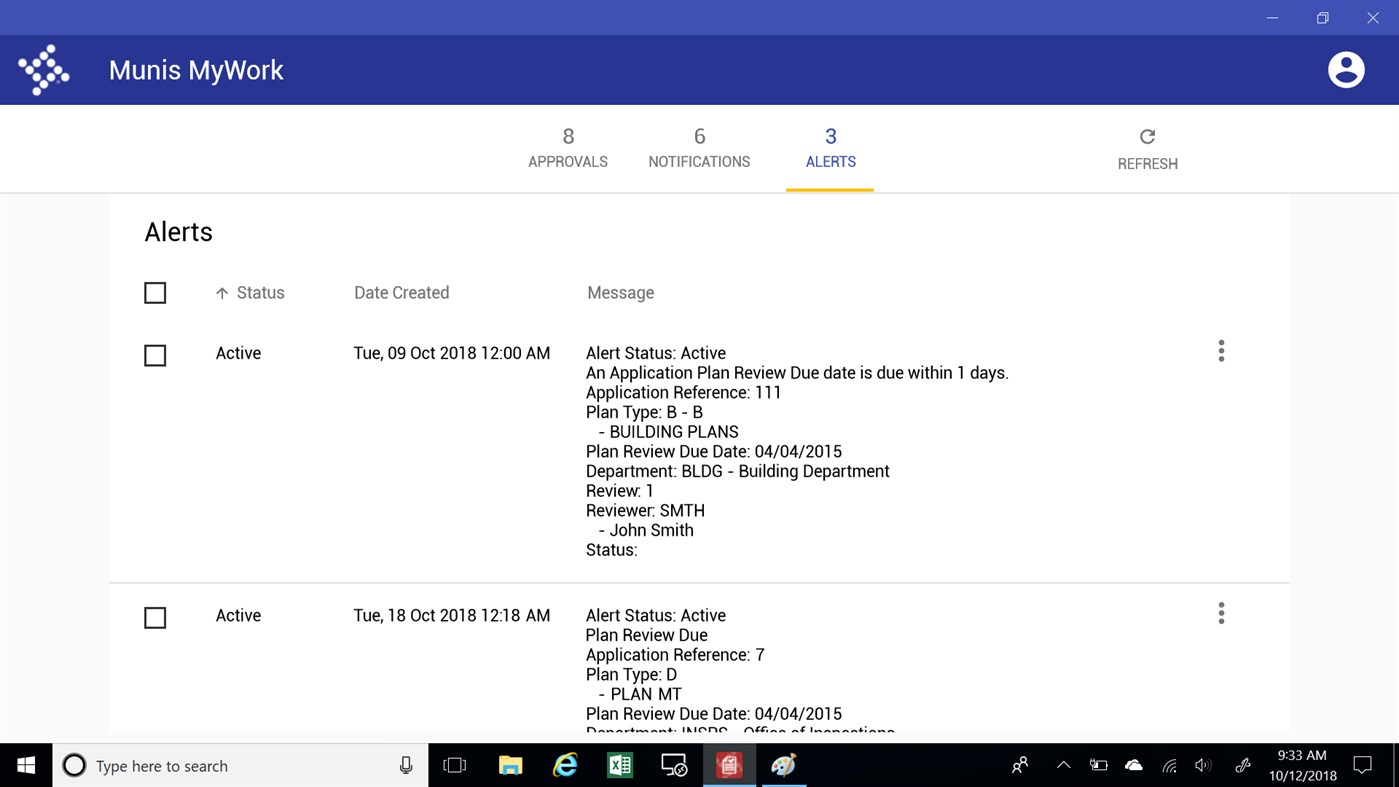
Task: Open the Notifications tab
Action: pos(699,148)
